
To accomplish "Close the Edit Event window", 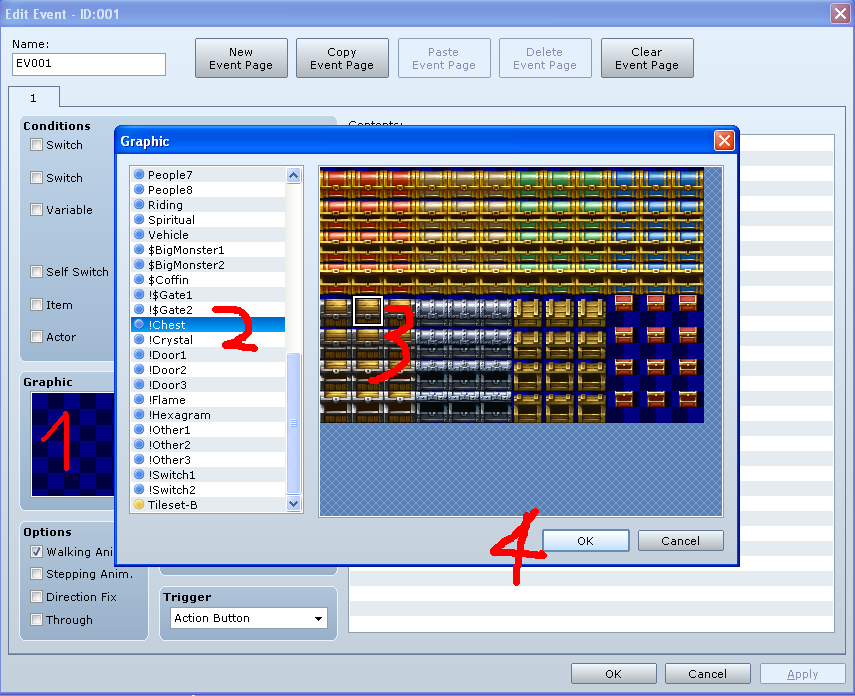I will tap(840, 13).
